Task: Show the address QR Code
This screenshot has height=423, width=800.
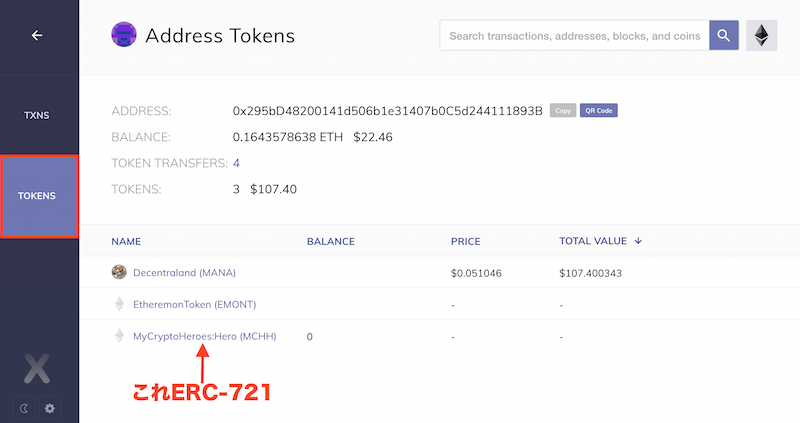Action: click(598, 110)
